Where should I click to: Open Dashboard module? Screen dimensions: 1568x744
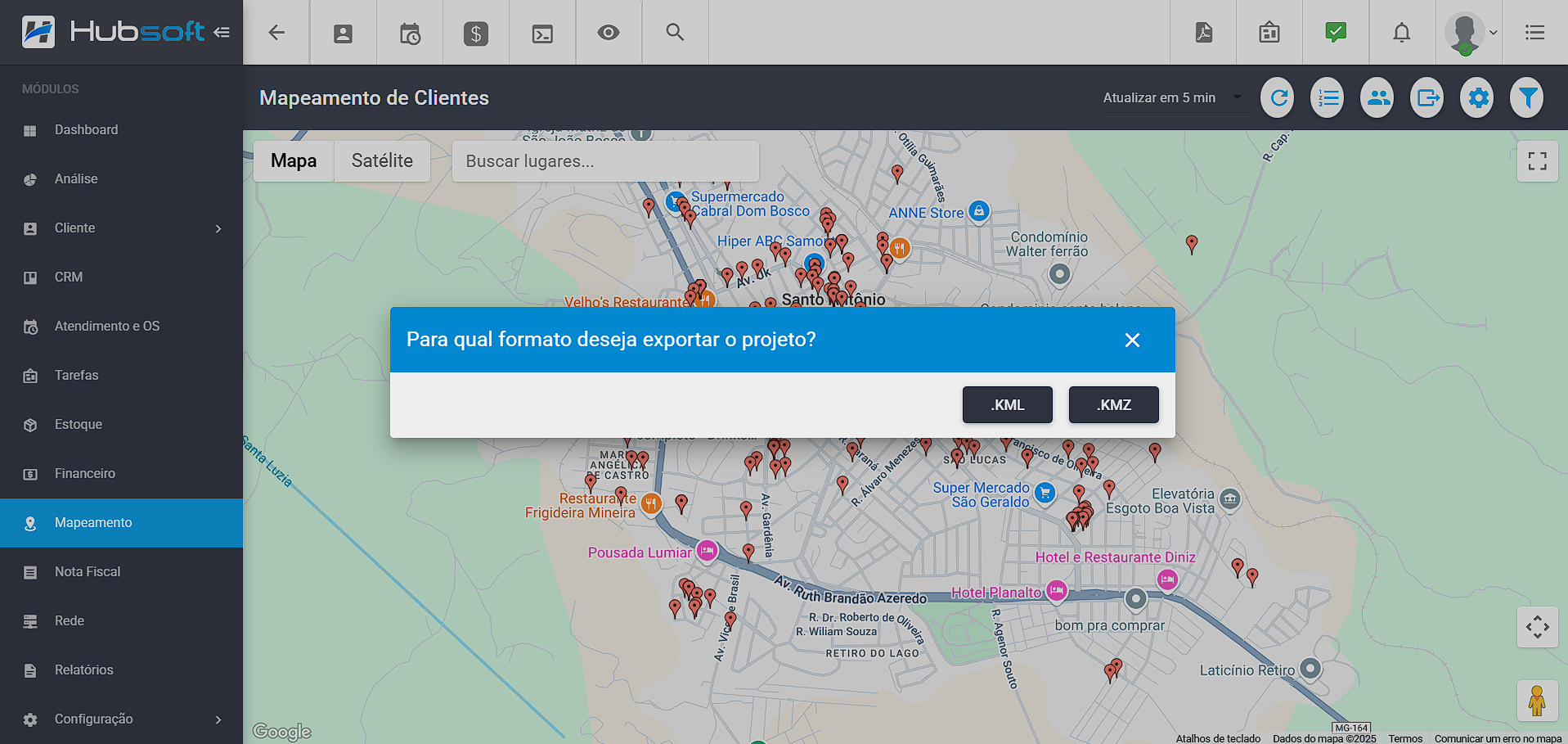coord(121,130)
